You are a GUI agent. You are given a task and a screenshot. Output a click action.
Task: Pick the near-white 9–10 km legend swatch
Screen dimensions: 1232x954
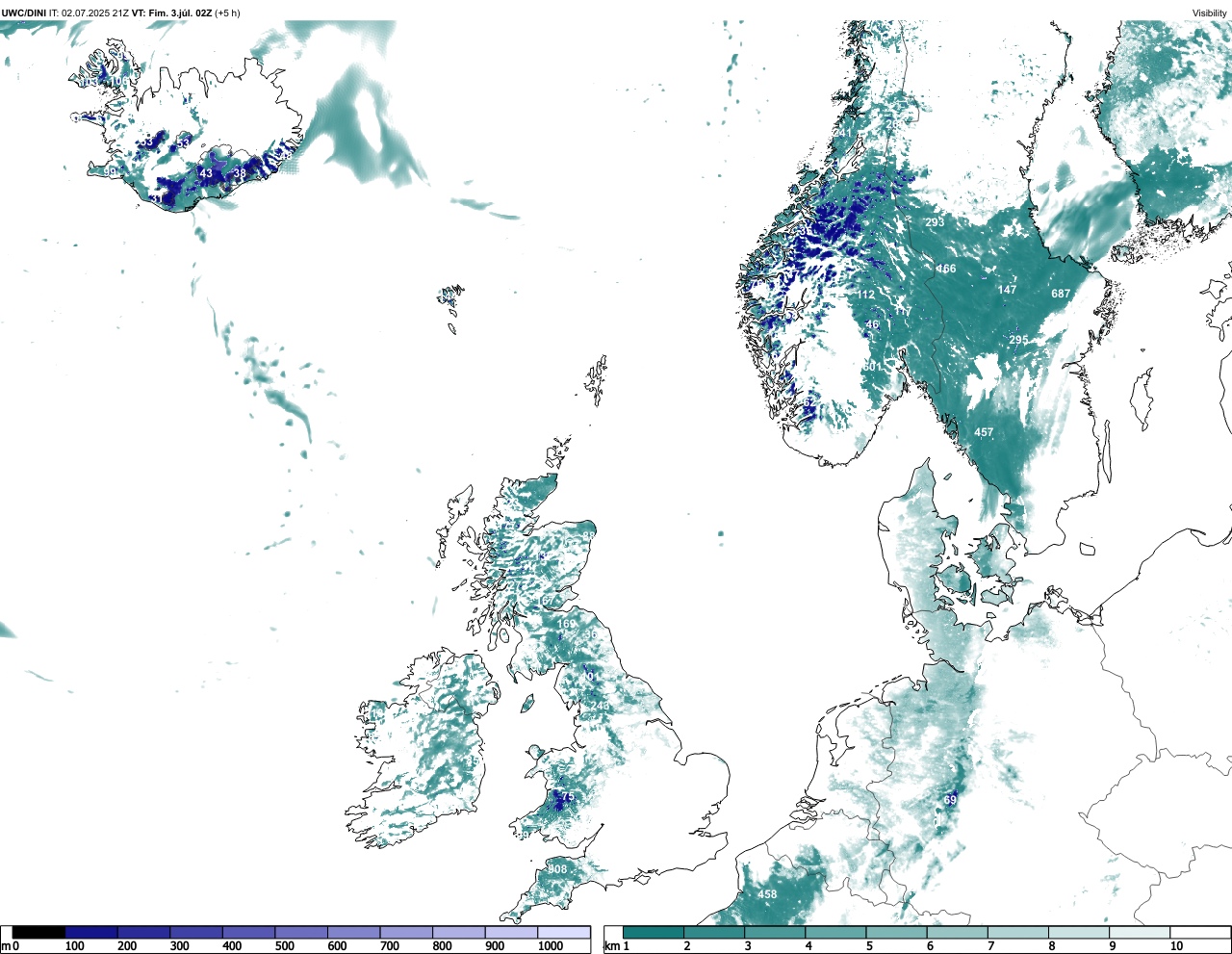coord(1140,933)
